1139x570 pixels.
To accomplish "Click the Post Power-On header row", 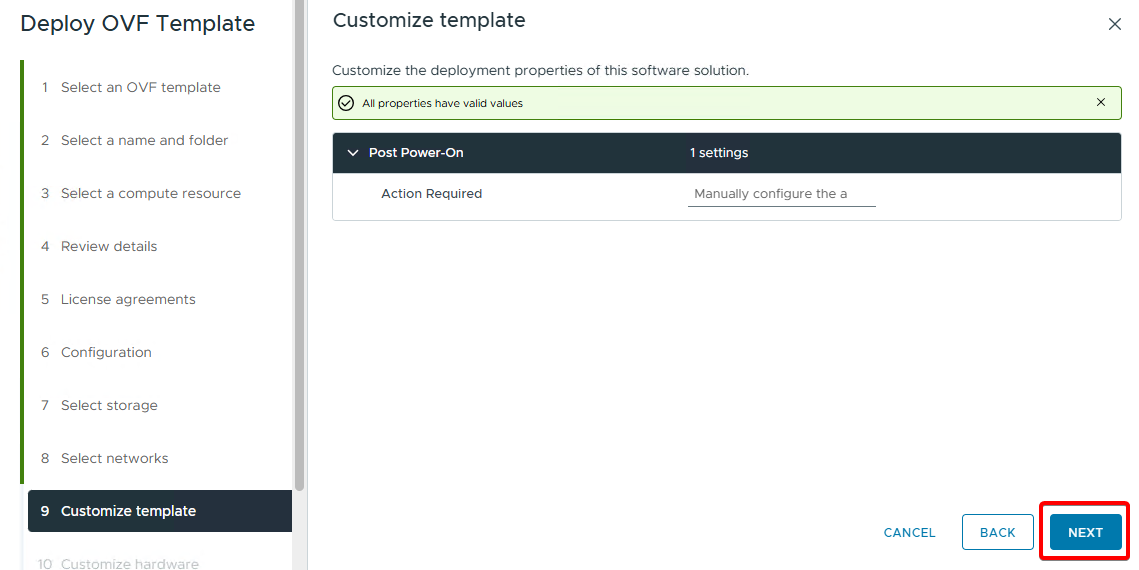I will 726,153.
